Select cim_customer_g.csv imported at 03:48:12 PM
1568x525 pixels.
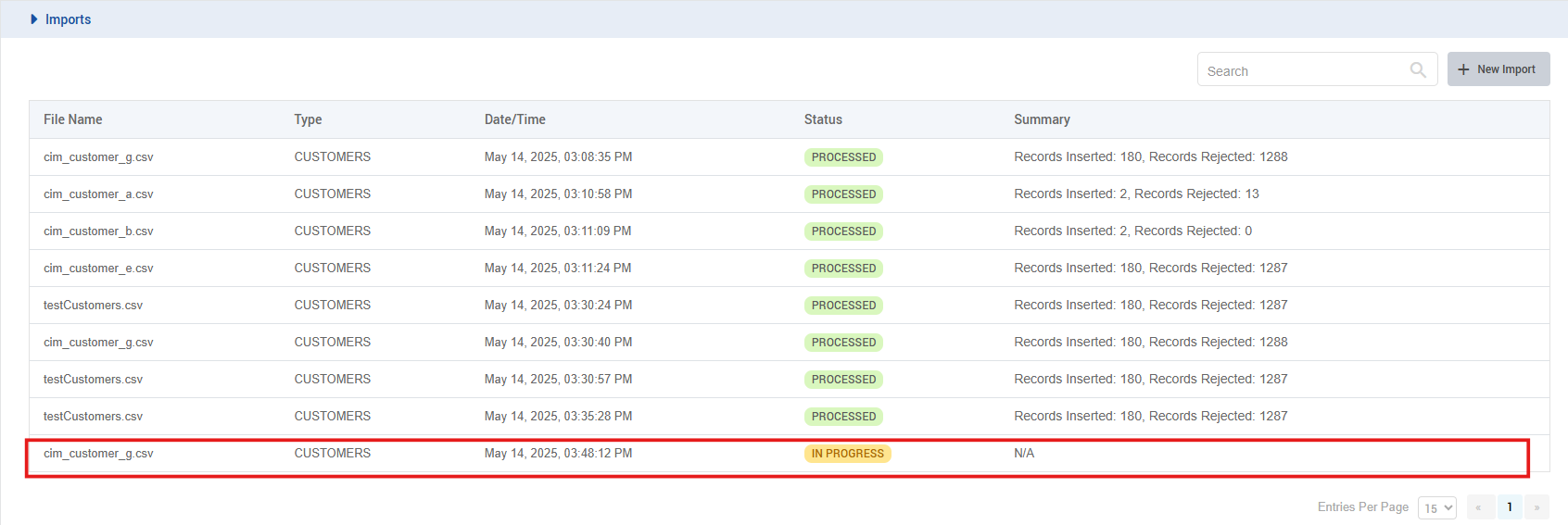click(x=98, y=454)
